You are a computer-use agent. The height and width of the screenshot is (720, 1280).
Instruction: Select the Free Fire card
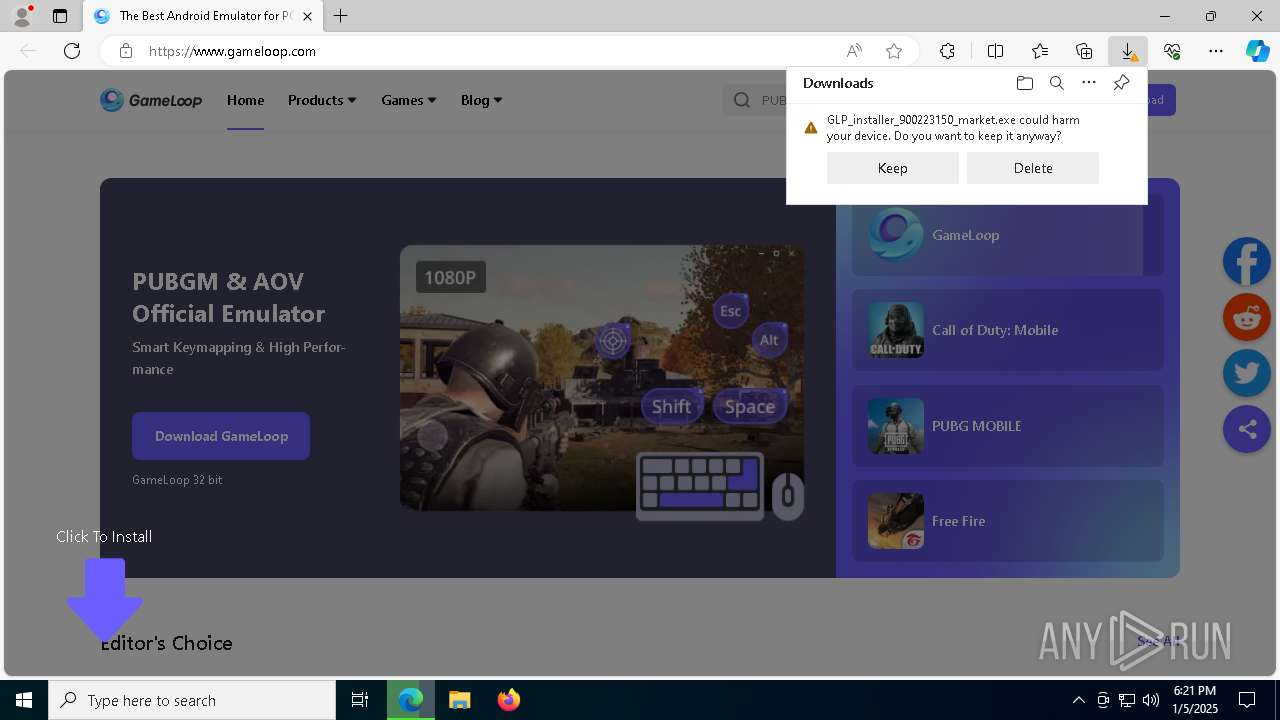tap(1008, 521)
